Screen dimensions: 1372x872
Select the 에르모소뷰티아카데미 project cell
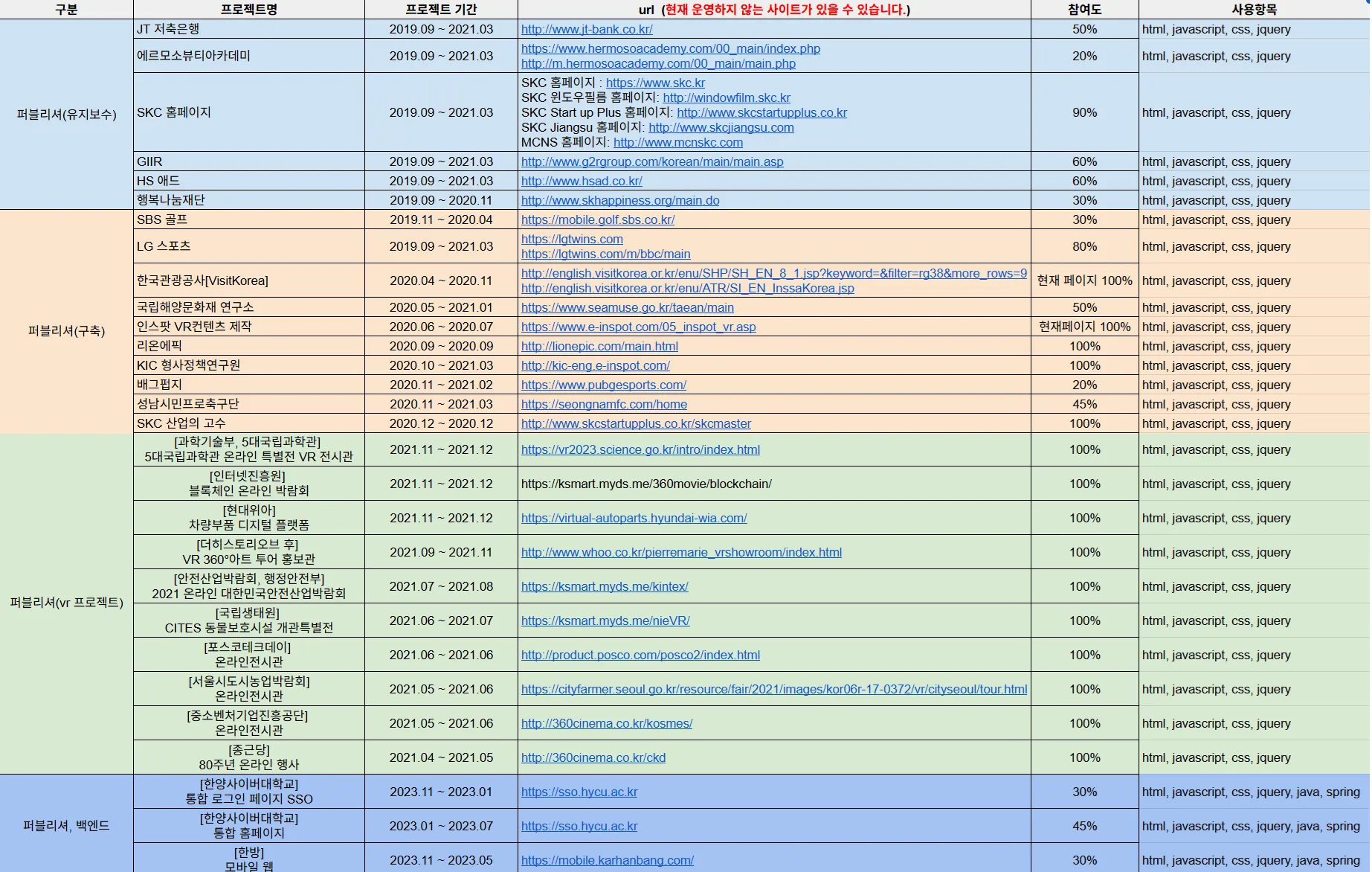(249, 56)
